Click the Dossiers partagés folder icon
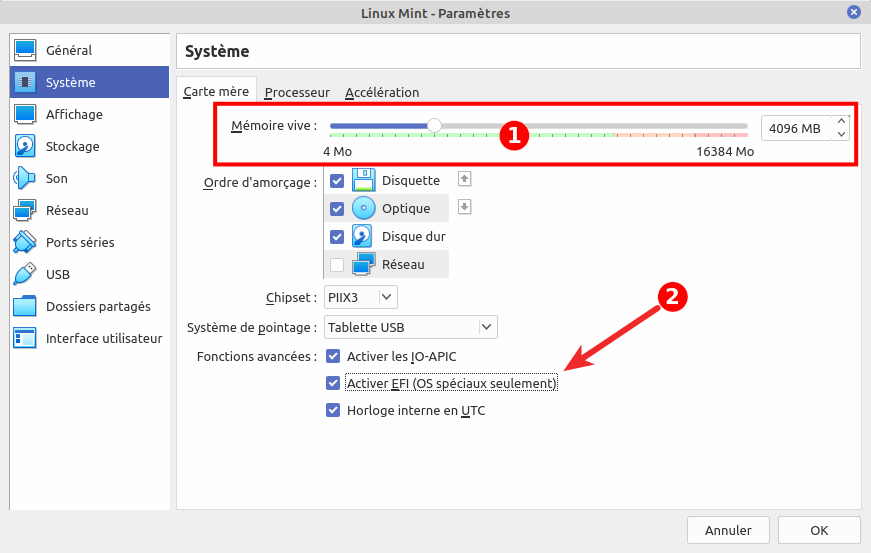 [25, 306]
